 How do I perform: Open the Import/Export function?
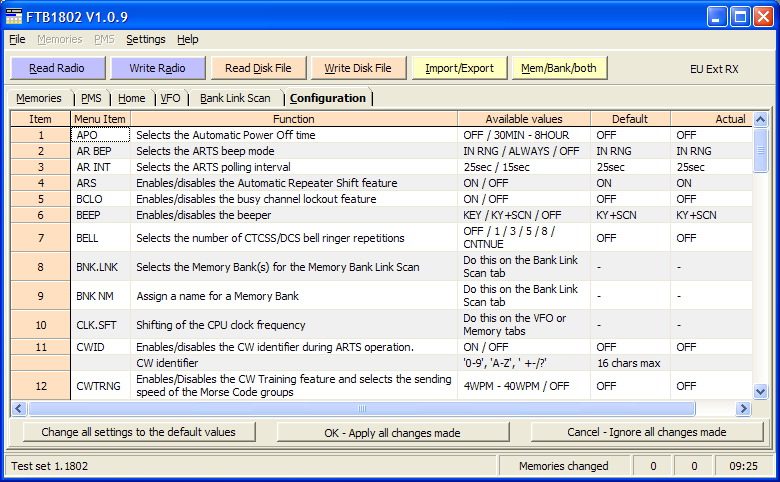(459, 68)
